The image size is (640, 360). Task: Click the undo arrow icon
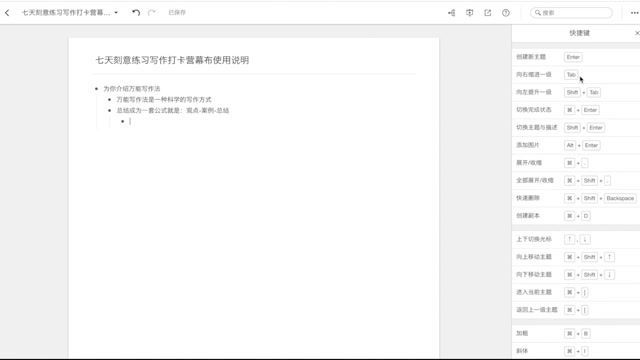tap(136, 13)
